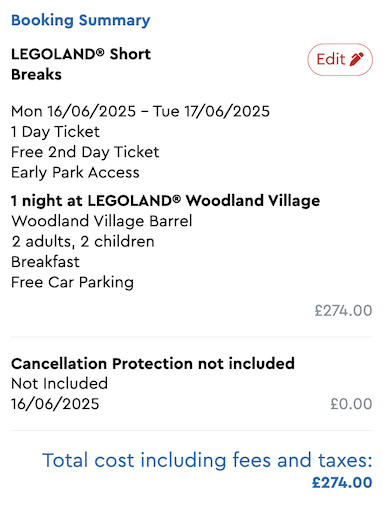Click the Breakfast line item
The image size is (383, 506).
pos(45,262)
